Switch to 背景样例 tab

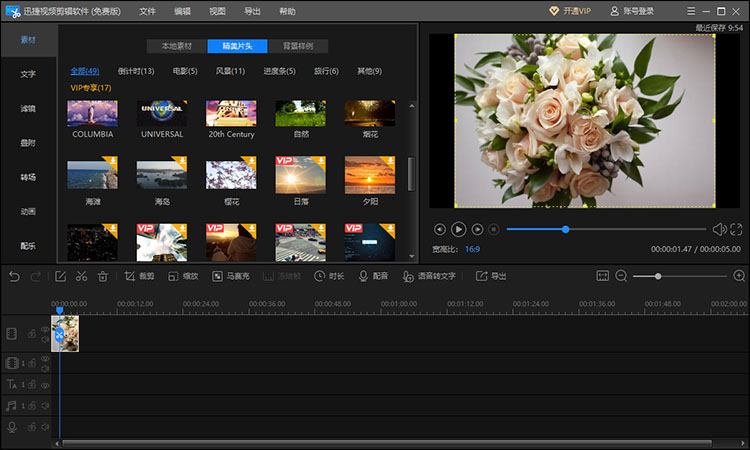[x=298, y=46]
